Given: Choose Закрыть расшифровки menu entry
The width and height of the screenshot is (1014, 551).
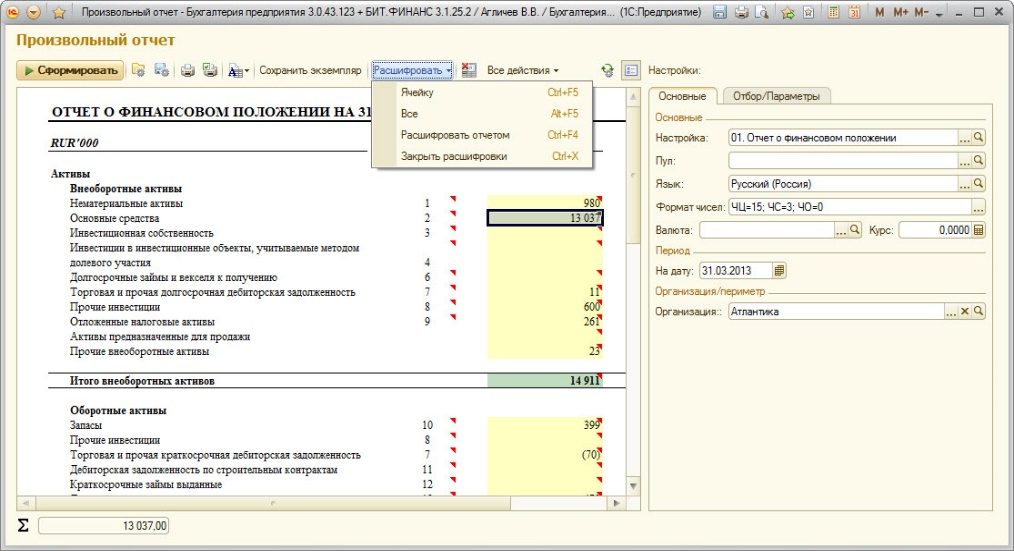Looking at the screenshot, I should [454, 156].
